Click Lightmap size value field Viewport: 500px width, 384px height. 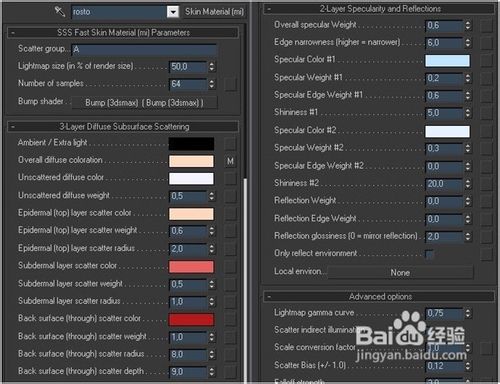point(188,67)
